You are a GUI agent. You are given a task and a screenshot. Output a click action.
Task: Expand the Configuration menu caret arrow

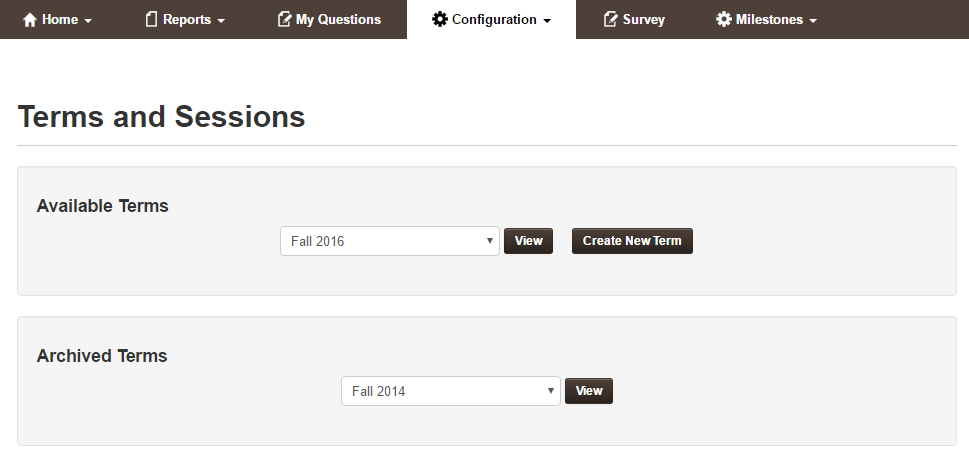[x=547, y=21]
